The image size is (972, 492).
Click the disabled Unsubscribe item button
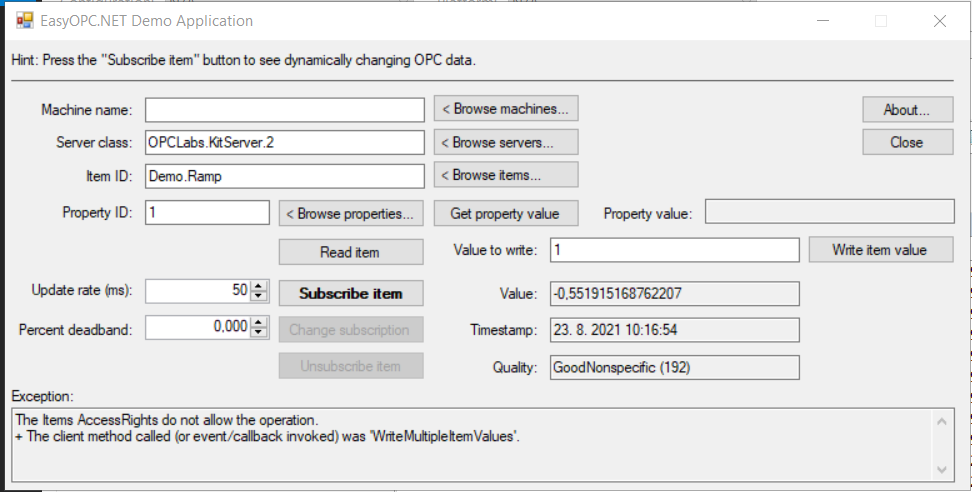coord(351,366)
